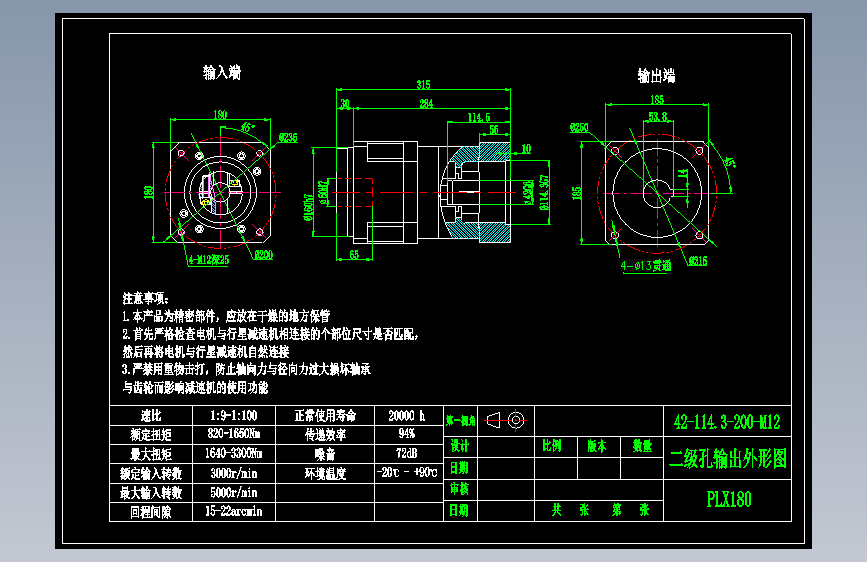
Task: Select the 42-114.3-200-M12 part number
Action: pos(727,422)
